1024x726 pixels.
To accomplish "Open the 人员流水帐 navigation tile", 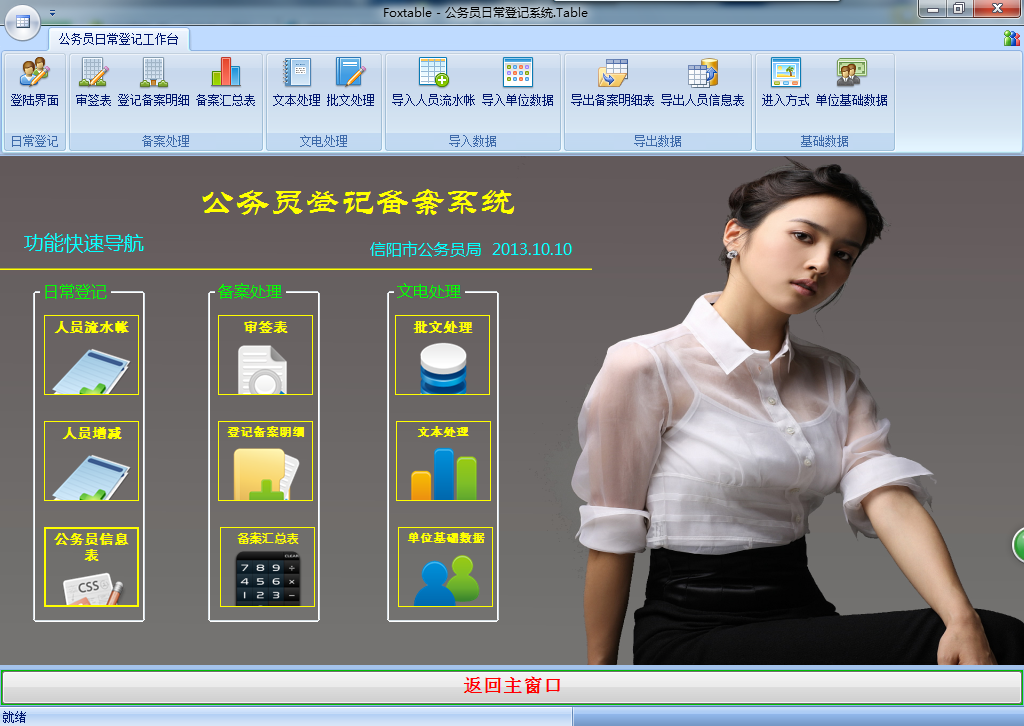I will [91, 355].
